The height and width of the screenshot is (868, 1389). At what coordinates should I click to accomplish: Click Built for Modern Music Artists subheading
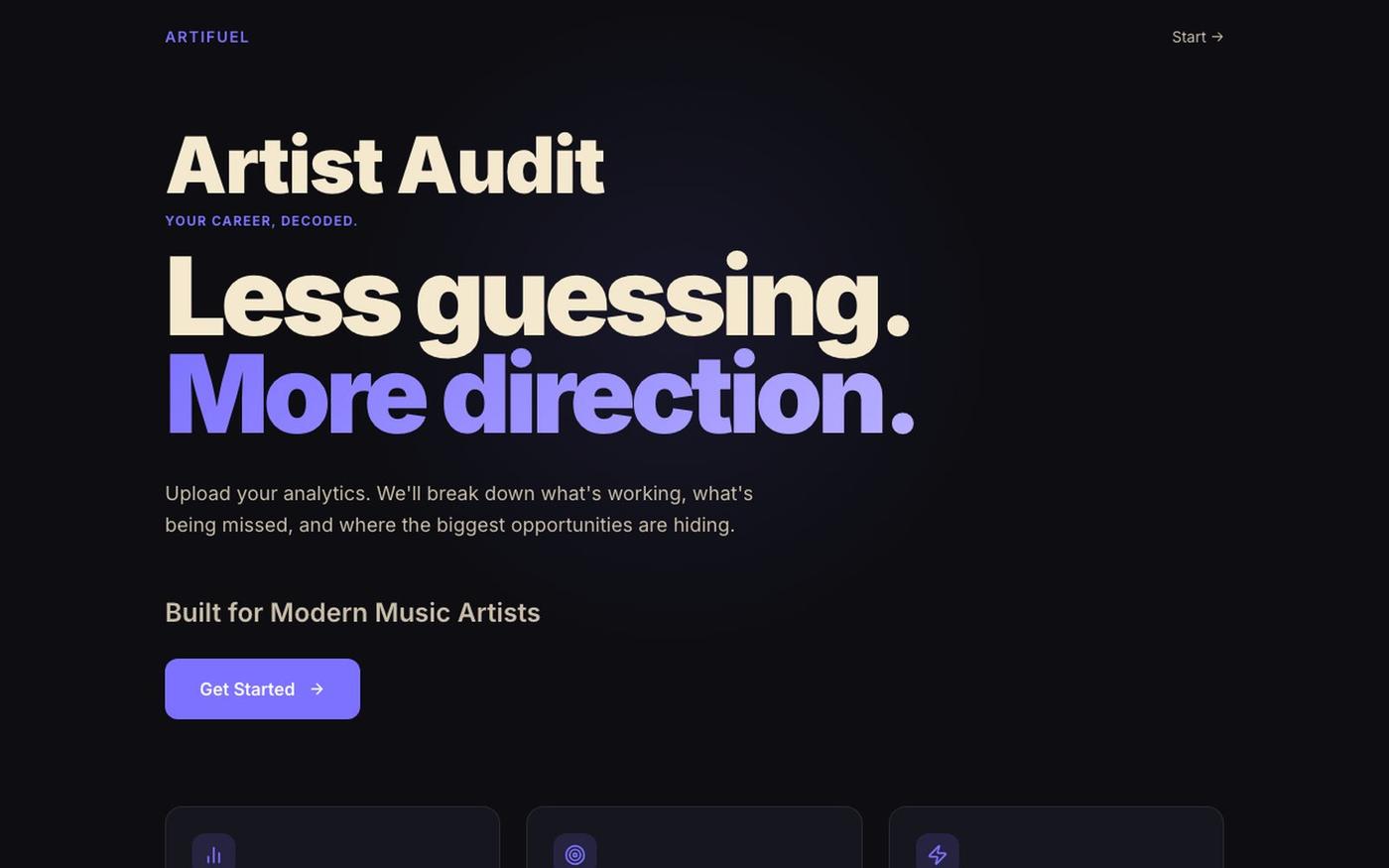click(x=352, y=612)
